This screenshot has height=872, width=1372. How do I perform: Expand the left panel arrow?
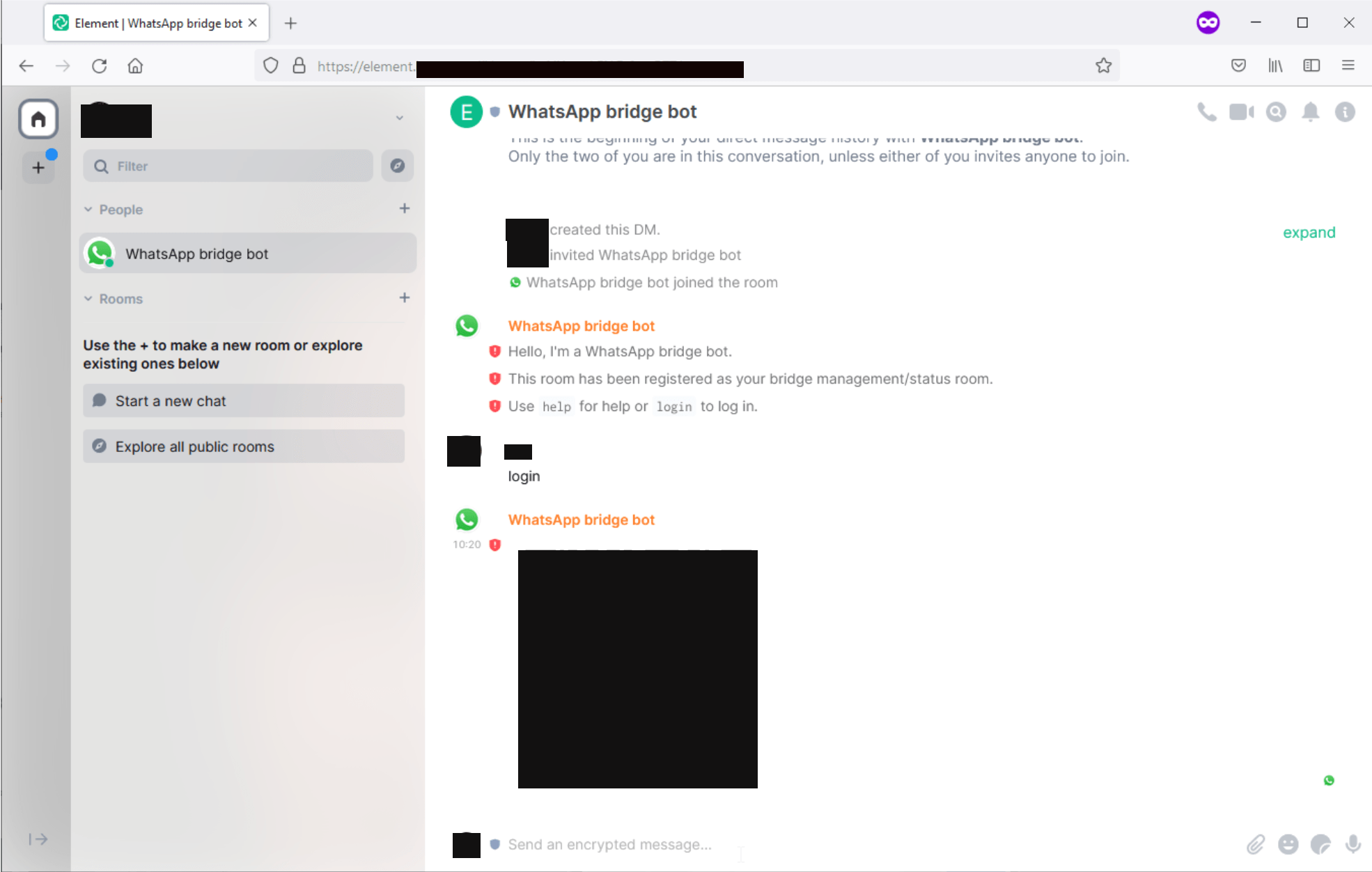38,839
